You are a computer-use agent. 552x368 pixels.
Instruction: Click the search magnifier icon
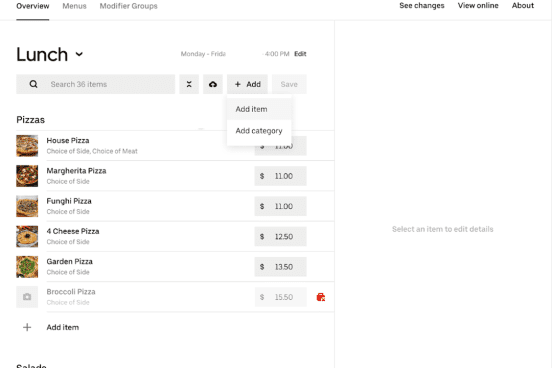pyautogui.click(x=33, y=84)
